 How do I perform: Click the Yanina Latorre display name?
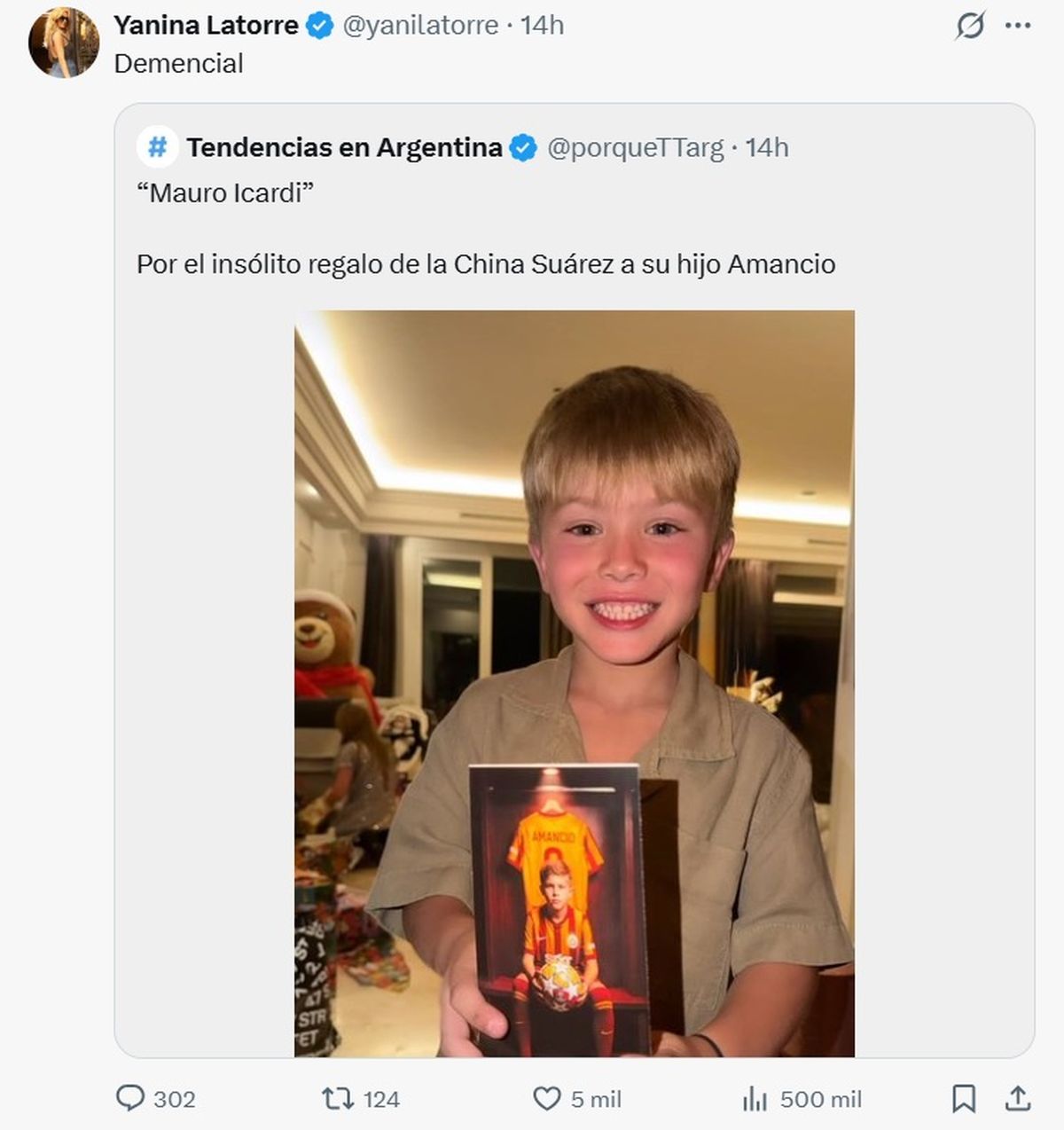pyautogui.click(x=206, y=26)
